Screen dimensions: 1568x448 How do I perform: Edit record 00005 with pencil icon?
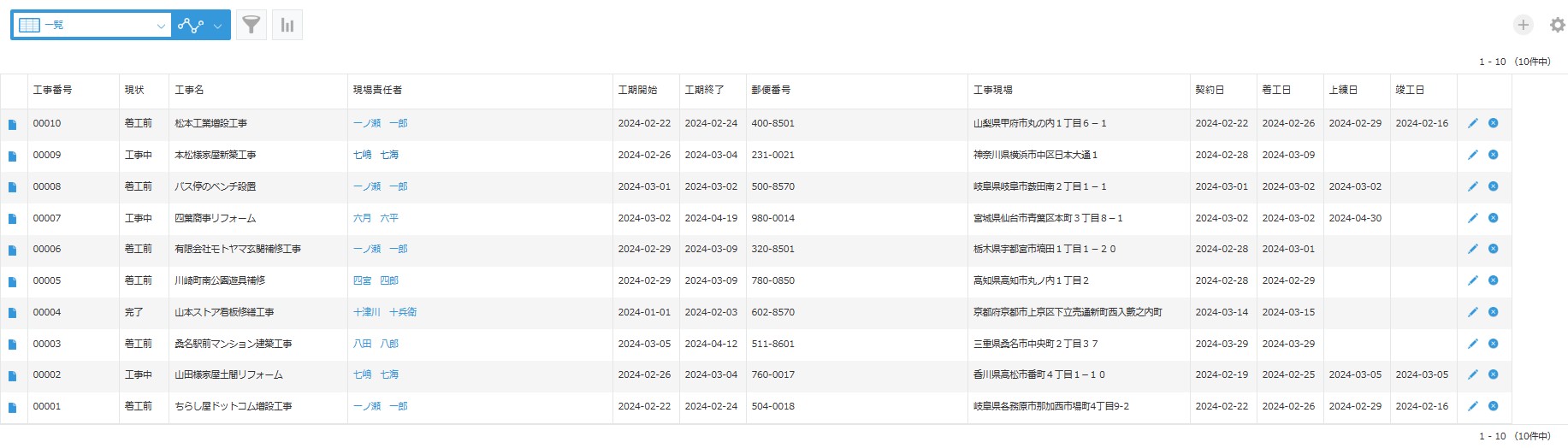click(1473, 280)
